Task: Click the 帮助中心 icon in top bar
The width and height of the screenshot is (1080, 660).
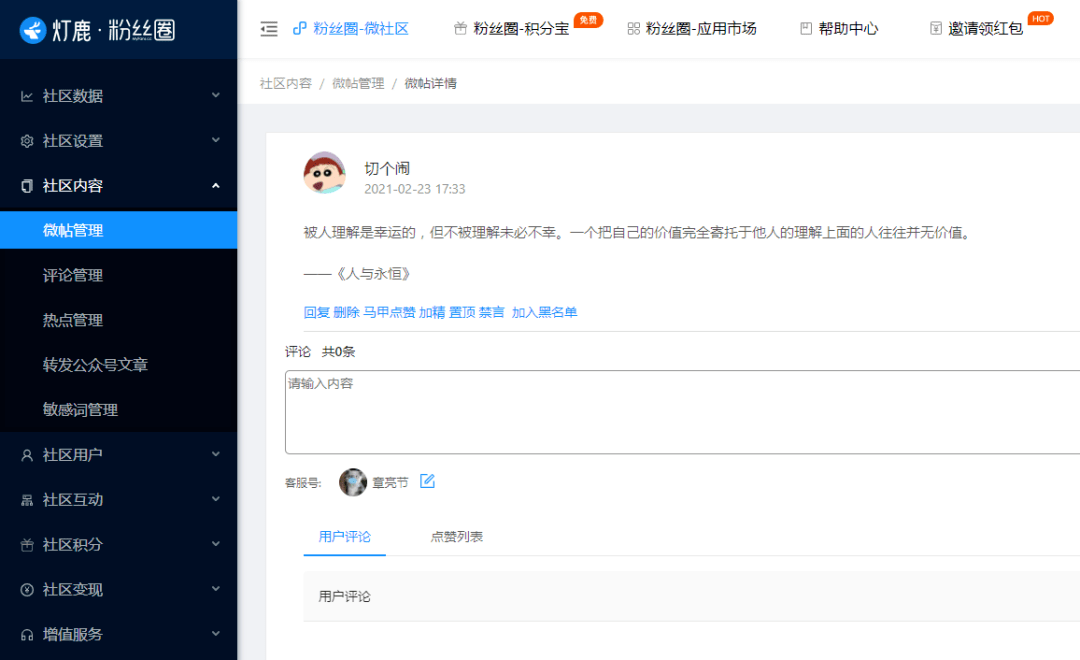Action: tap(806, 29)
